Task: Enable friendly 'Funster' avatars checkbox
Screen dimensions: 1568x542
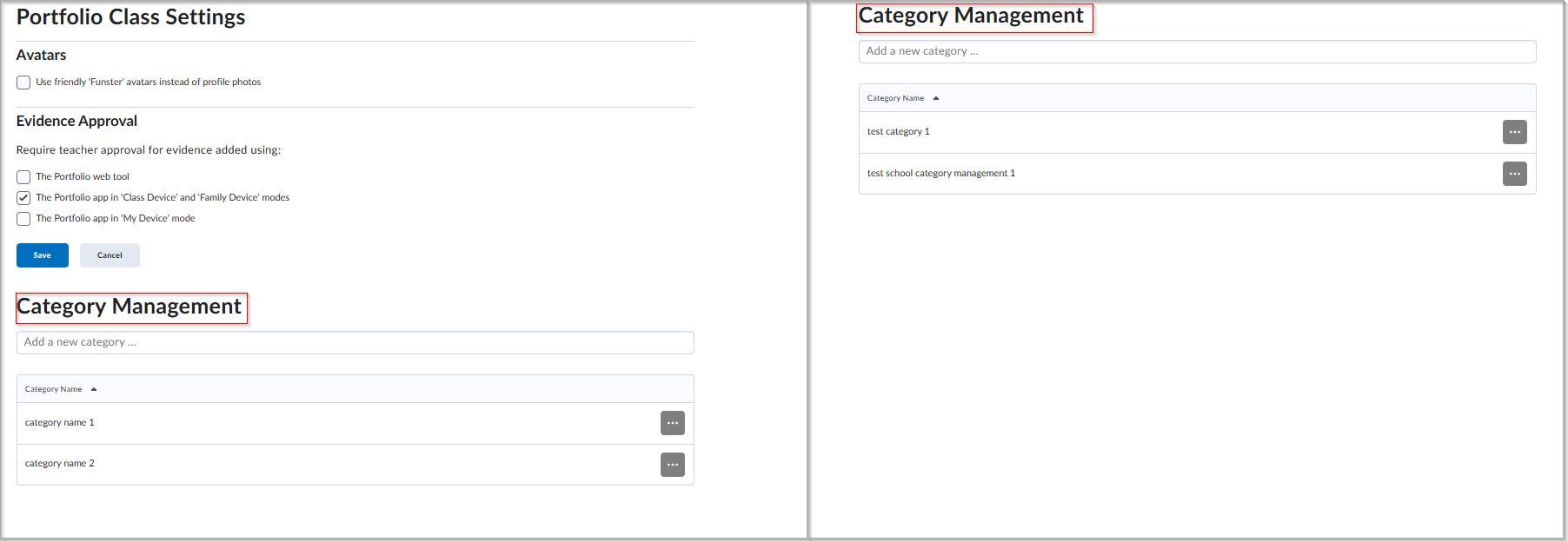Action: (23, 83)
